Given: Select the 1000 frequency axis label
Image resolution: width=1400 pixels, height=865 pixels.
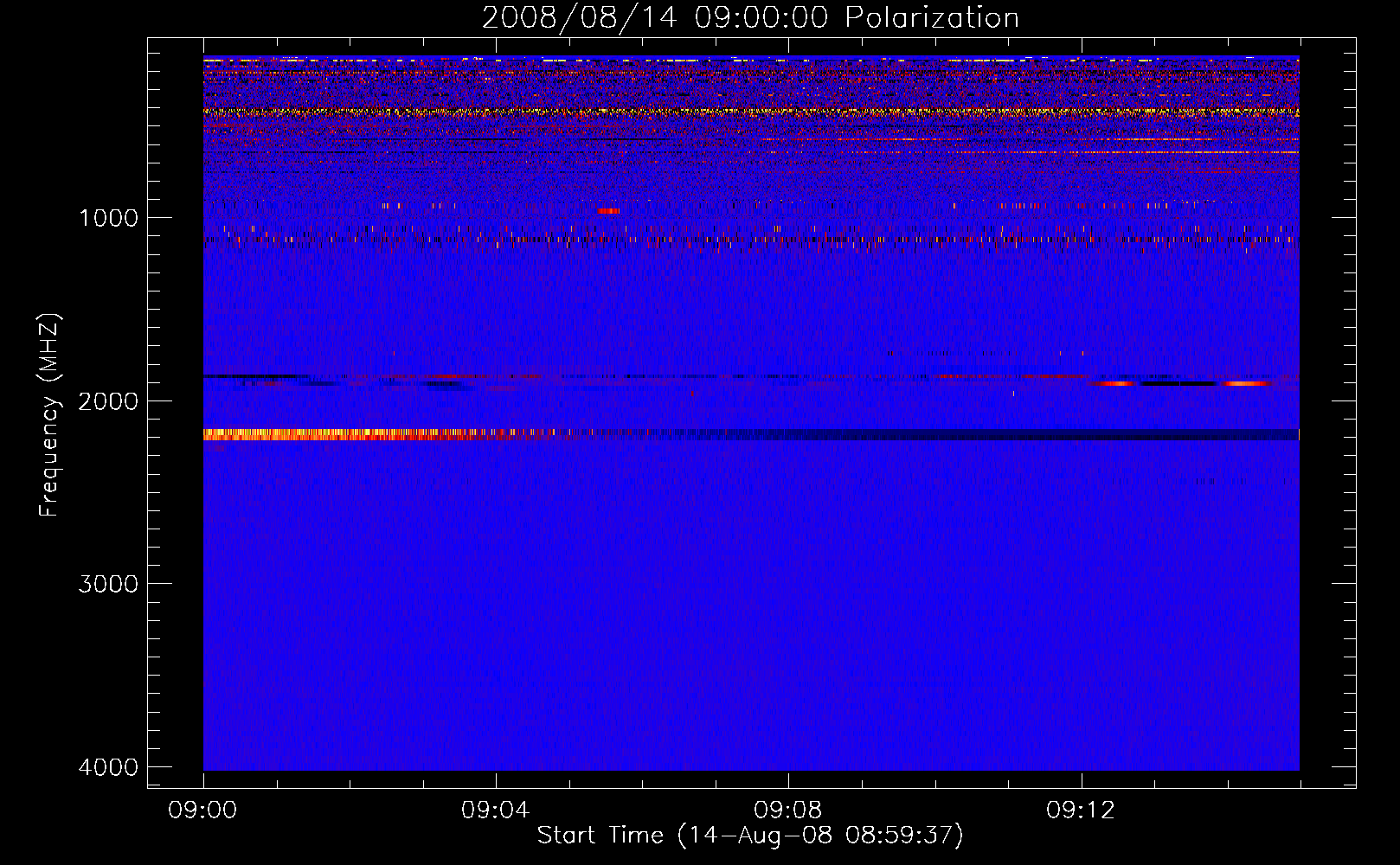Looking at the screenshot, I should (108, 217).
